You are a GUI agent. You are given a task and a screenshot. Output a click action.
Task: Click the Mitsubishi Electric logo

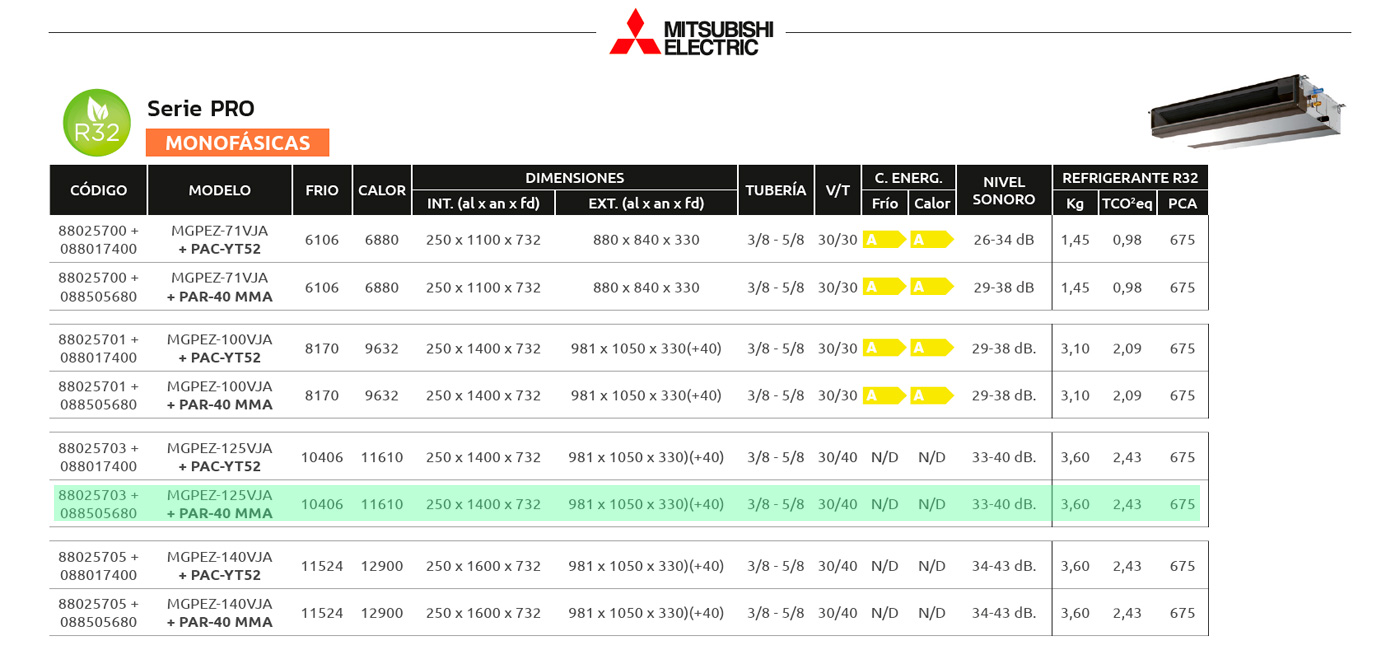click(x=691, y=32)
